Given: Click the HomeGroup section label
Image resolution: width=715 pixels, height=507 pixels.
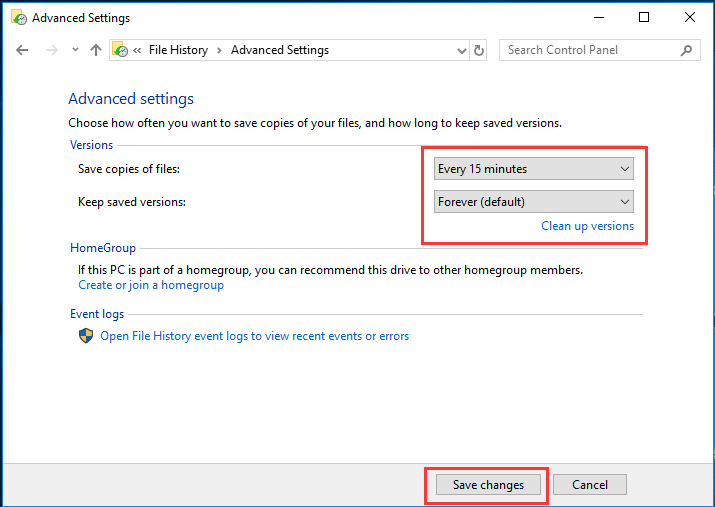Looking at the screenshot, I should point(103,248).
